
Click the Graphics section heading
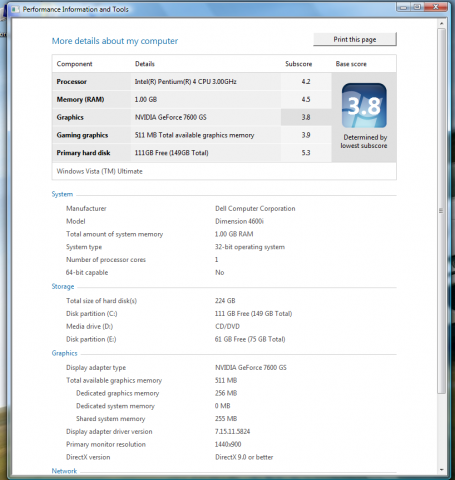click(65, 353)
